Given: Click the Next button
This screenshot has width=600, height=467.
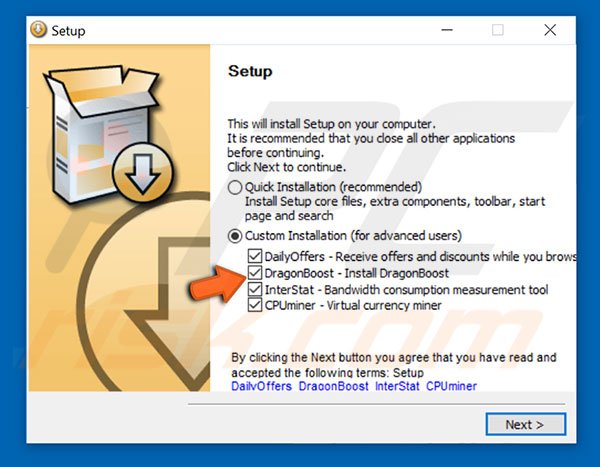Looking at the screenshot, I should 525,424.
